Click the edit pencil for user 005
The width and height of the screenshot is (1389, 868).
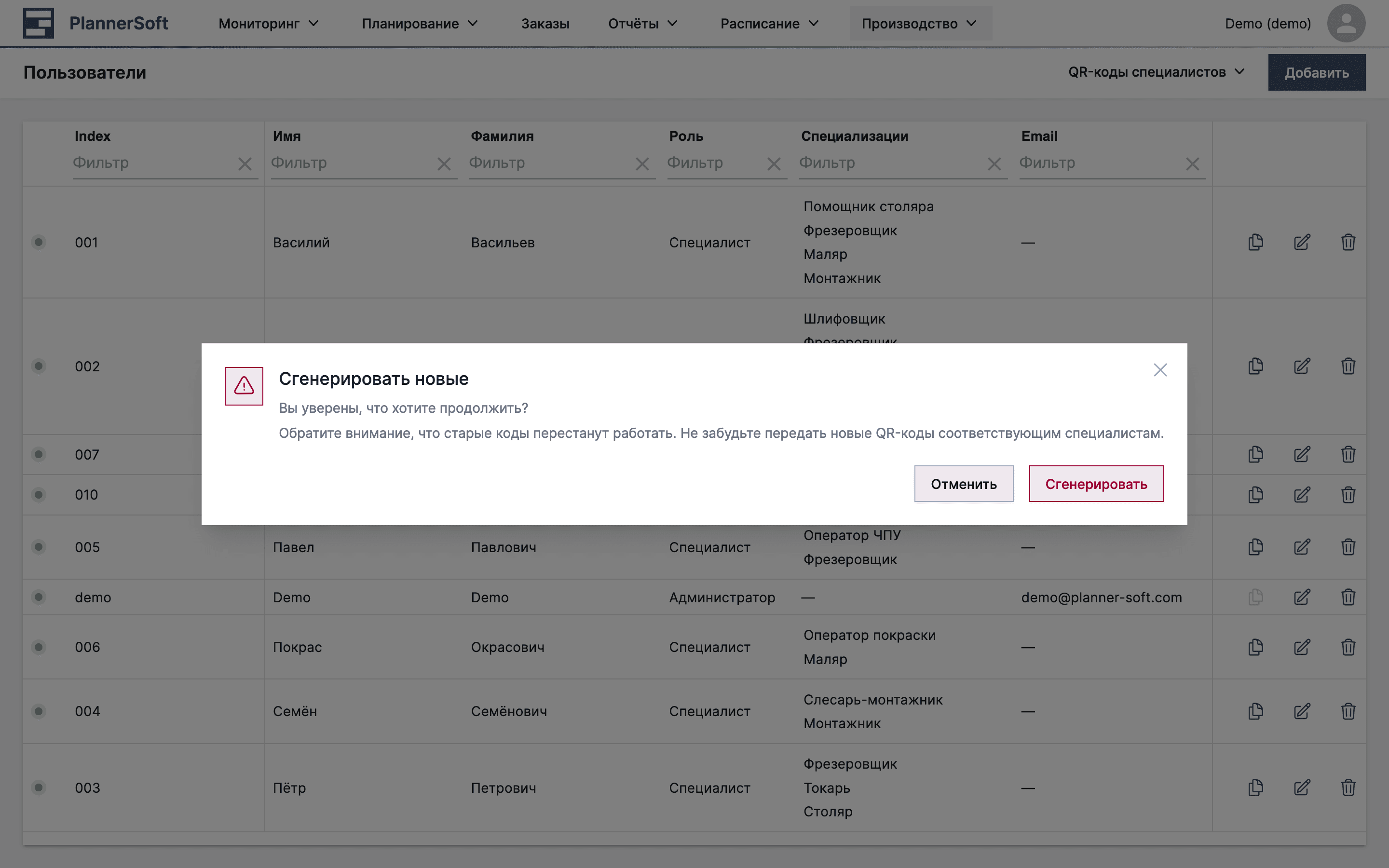(x=1302, y=547)
